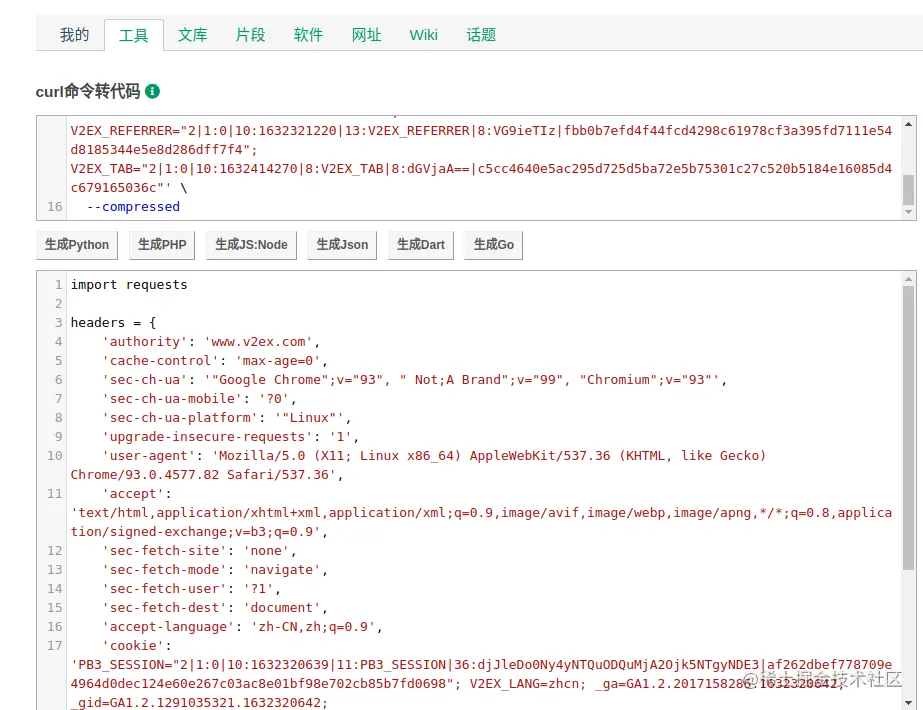Click the 'authority': 'www.v2ex.com' line
Viewport: 923px width, 710px height.
click(x=211, y=342)
